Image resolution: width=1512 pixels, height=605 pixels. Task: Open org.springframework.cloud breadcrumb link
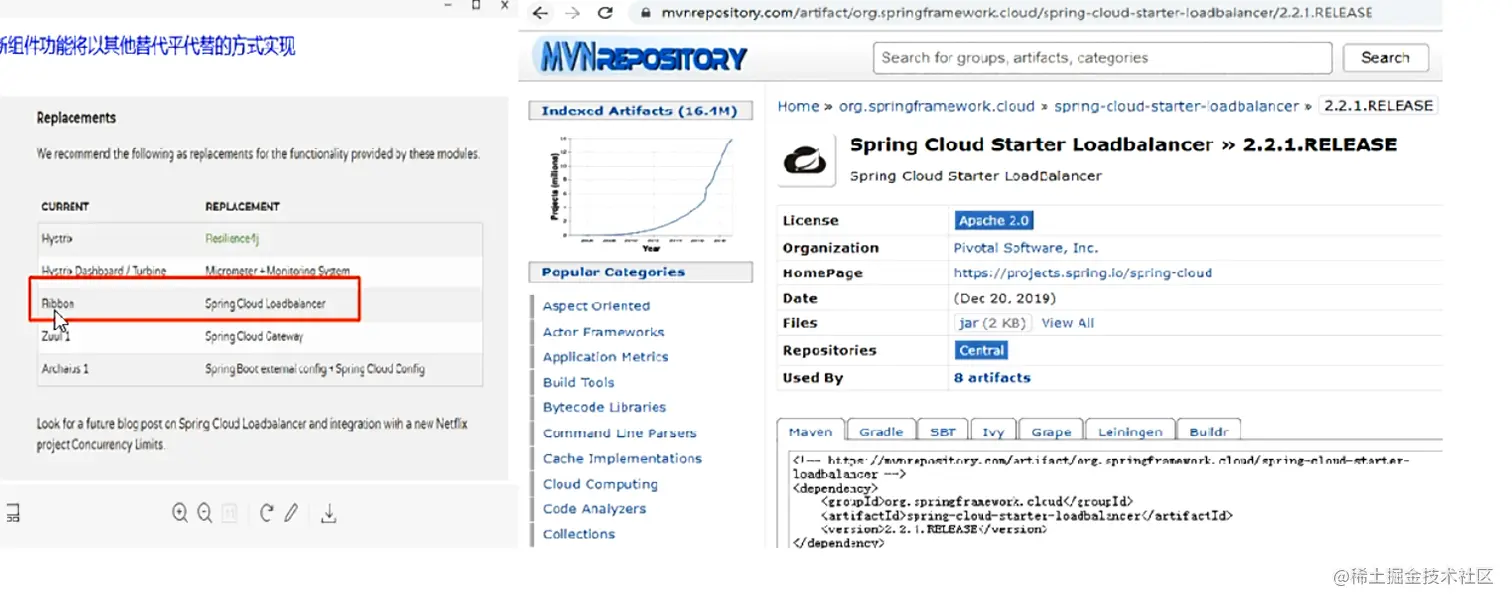(936, 106)
